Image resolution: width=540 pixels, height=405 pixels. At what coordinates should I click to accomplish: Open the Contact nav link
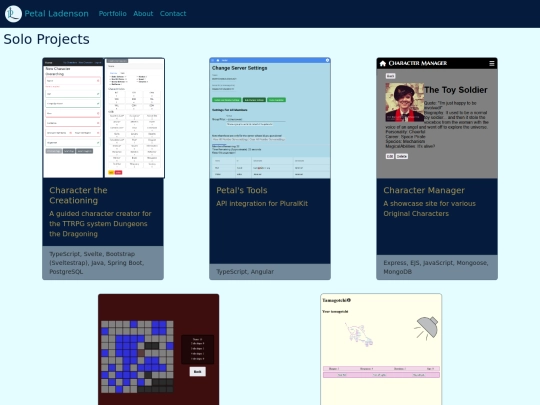tap(173, 14)
